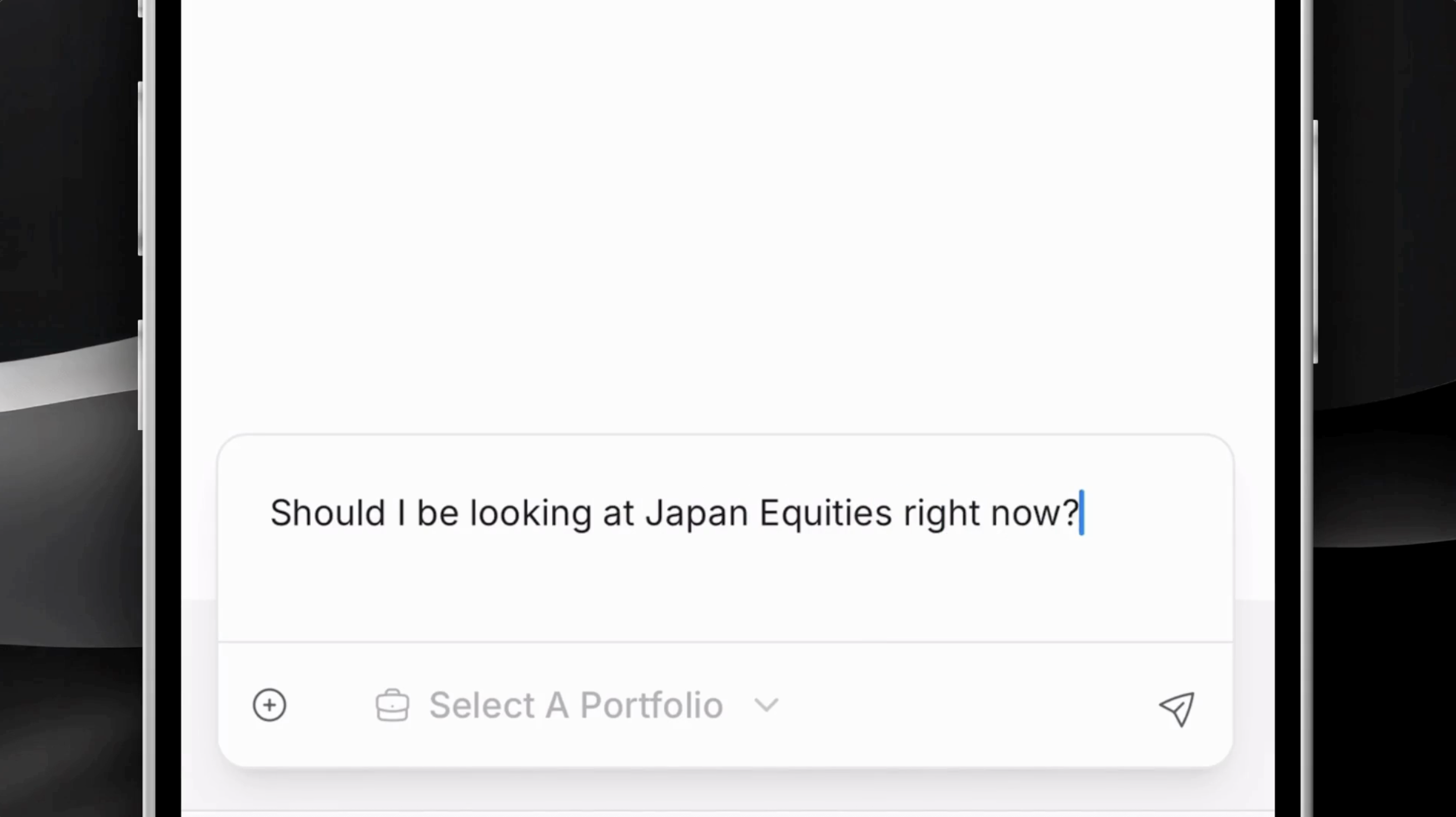Place cursor on the word Equities
The image size is (1456, 817).
coord(825,513)
